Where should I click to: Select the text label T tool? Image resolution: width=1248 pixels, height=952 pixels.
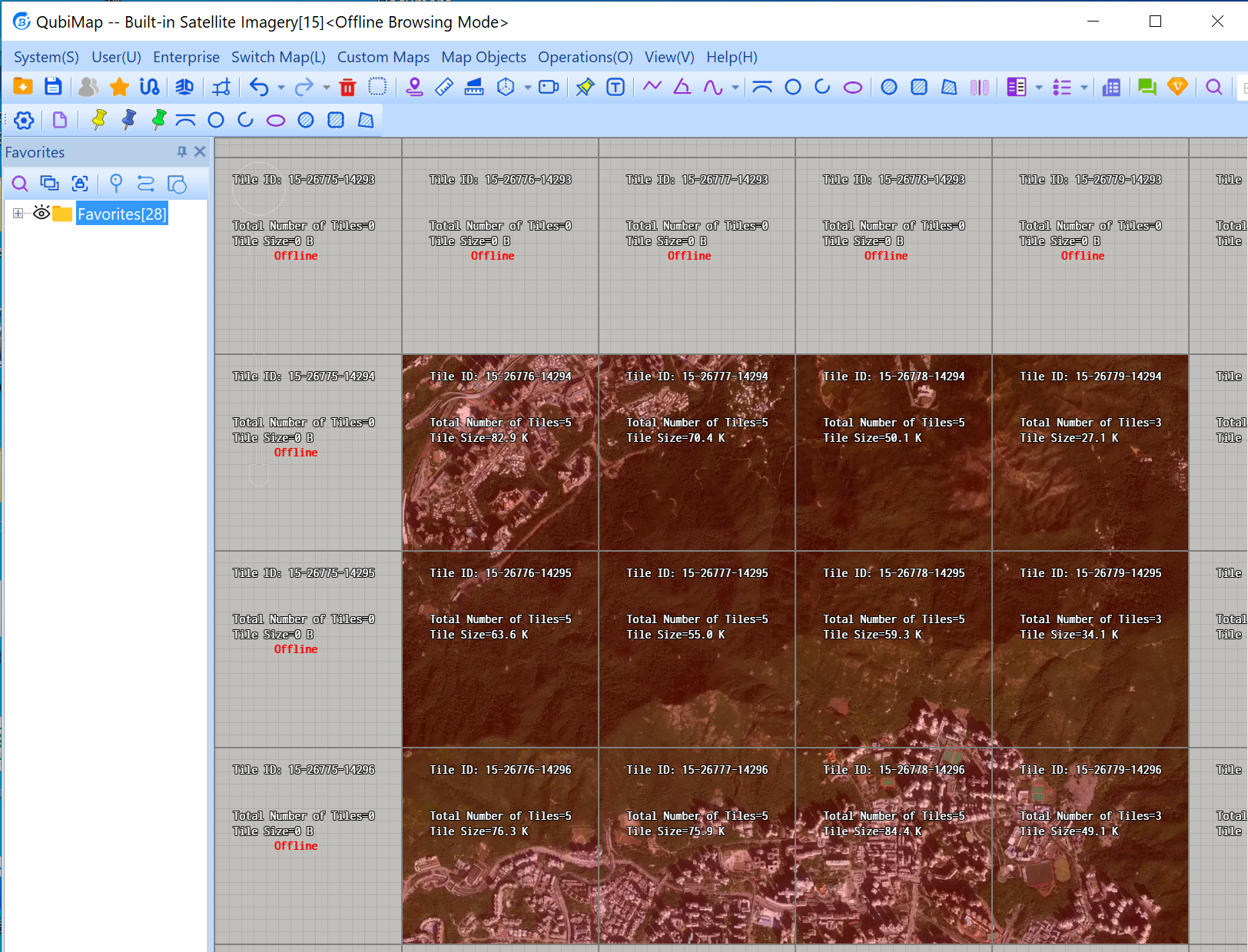(616, 87)
